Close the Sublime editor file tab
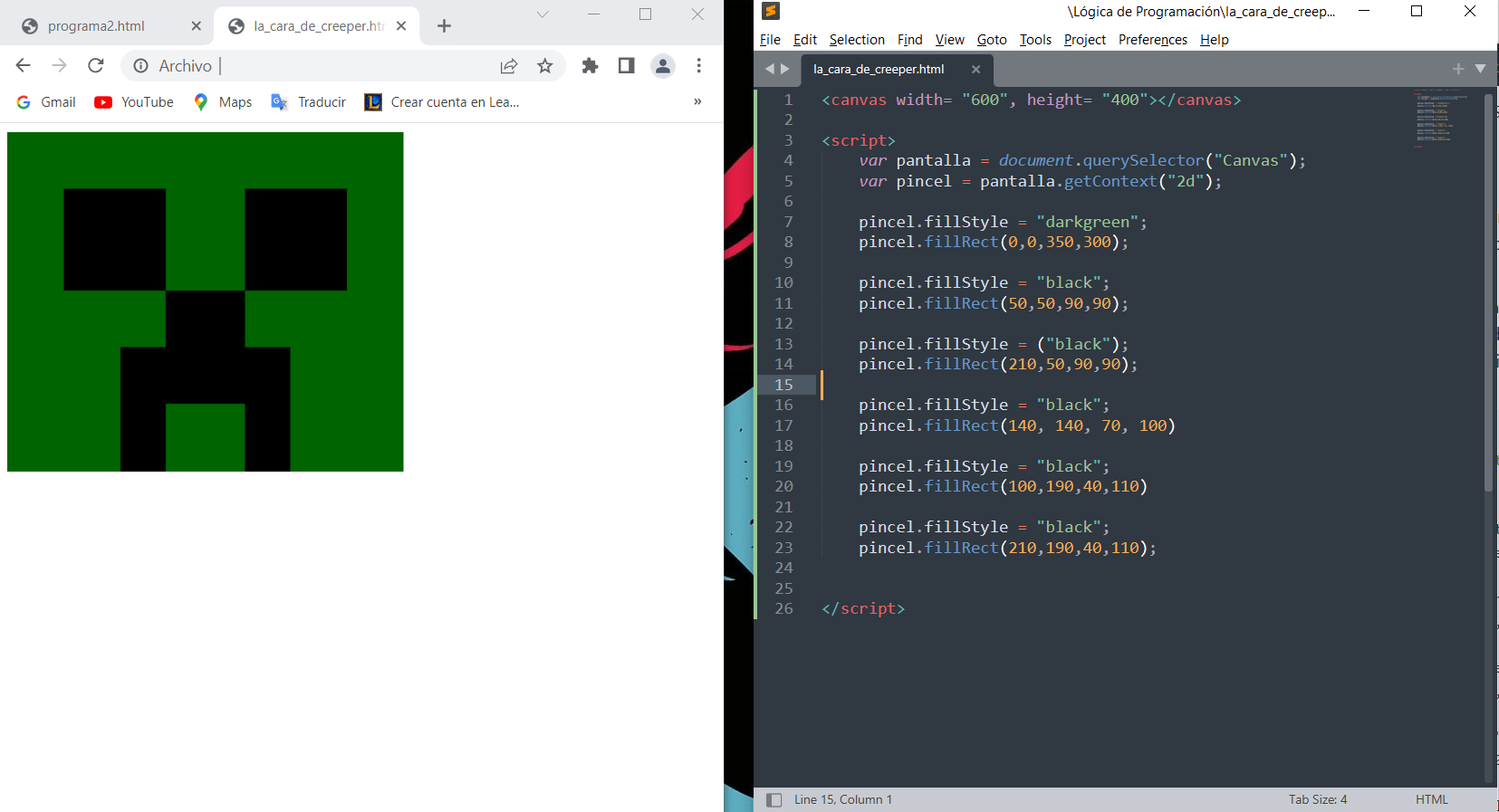This screenshot has height=812, width=1499. pyautogui.click(x=975, y=70)
